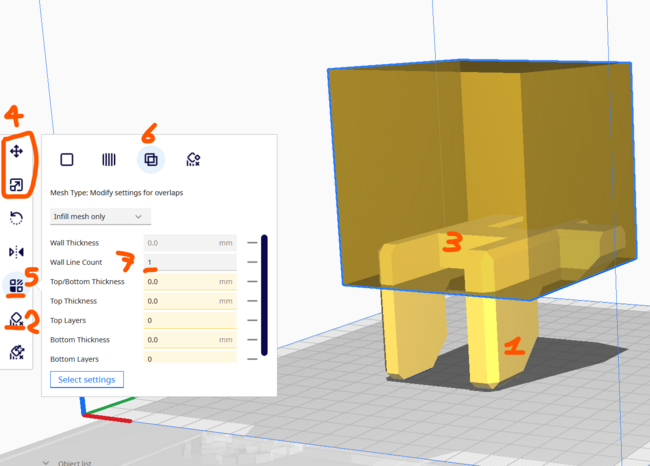650x466 pixels.
Task: Remove the Wall Thickness setting
Action: click(x=250, y=242)
